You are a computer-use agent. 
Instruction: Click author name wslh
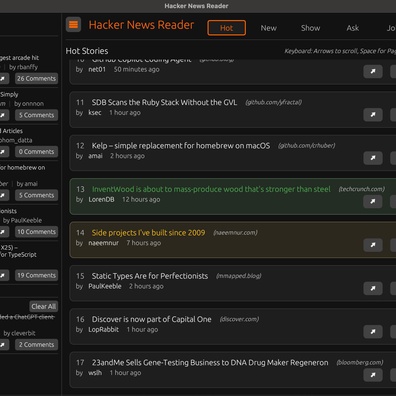(x=95, y=373)
